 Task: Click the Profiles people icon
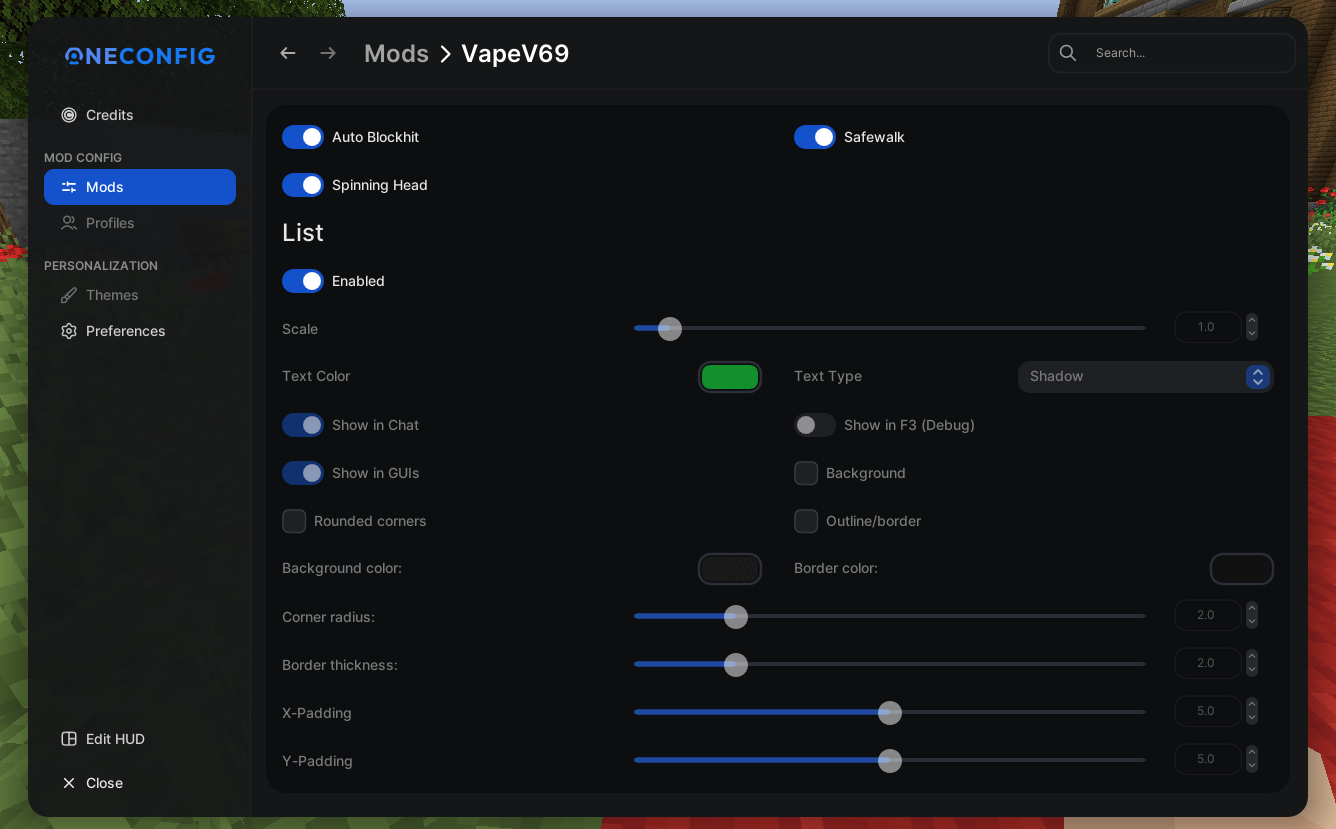click(x=69, y=223)
